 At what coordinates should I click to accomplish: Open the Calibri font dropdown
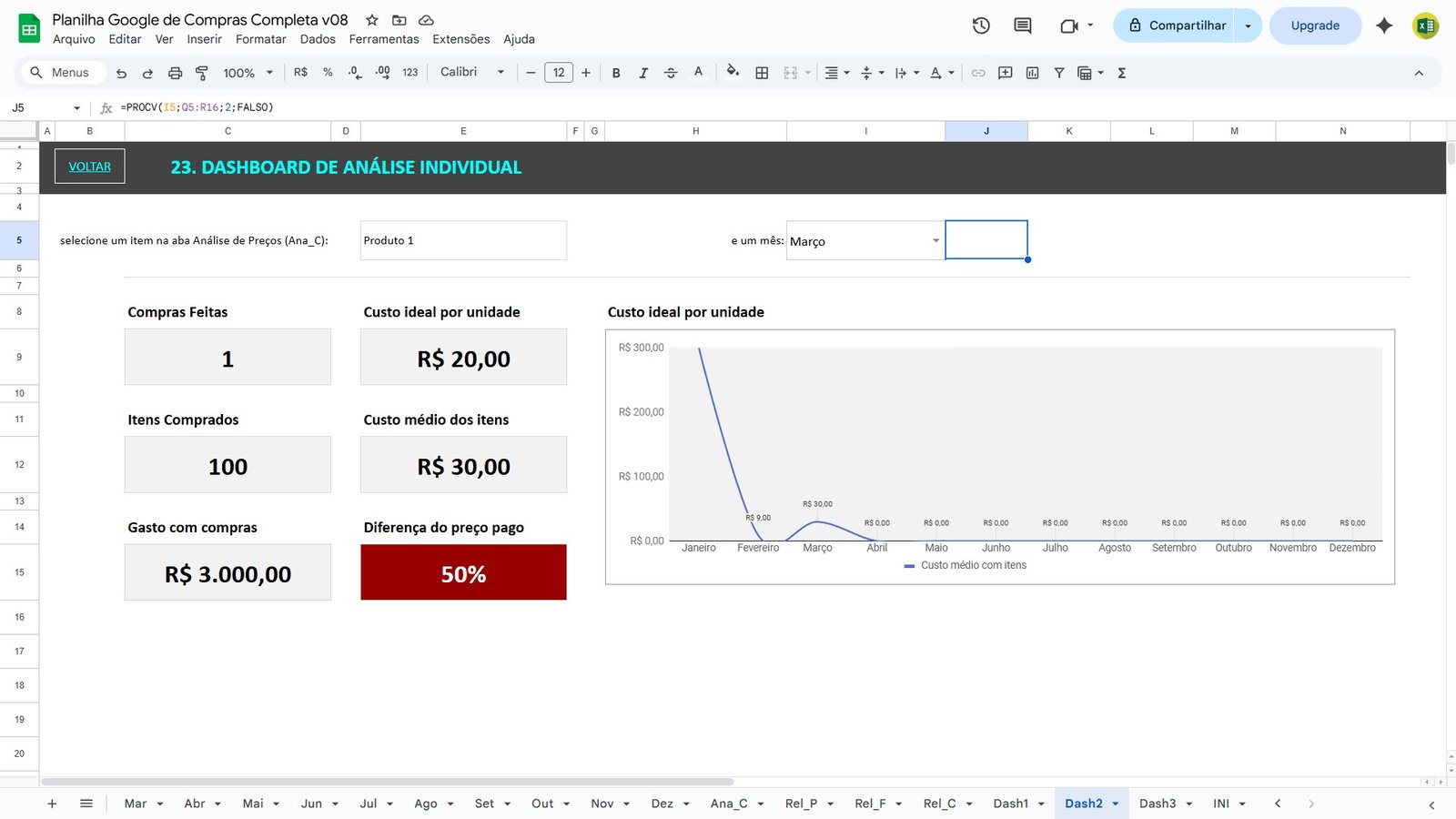click(470, 72)
